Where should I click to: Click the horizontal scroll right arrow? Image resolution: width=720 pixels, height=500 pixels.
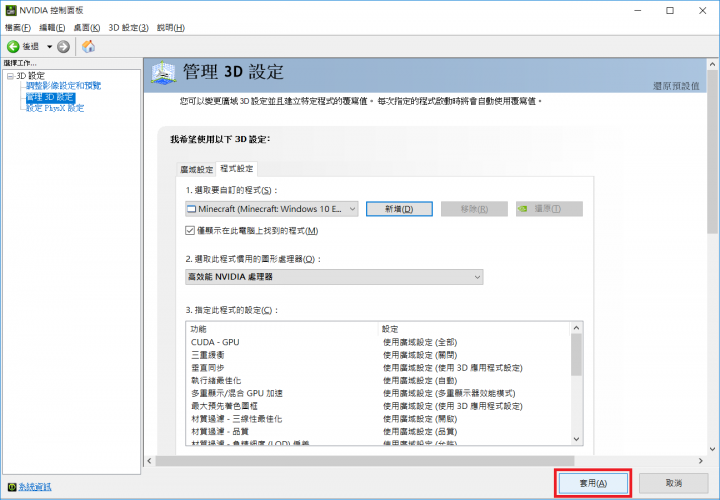pos(701,461)
